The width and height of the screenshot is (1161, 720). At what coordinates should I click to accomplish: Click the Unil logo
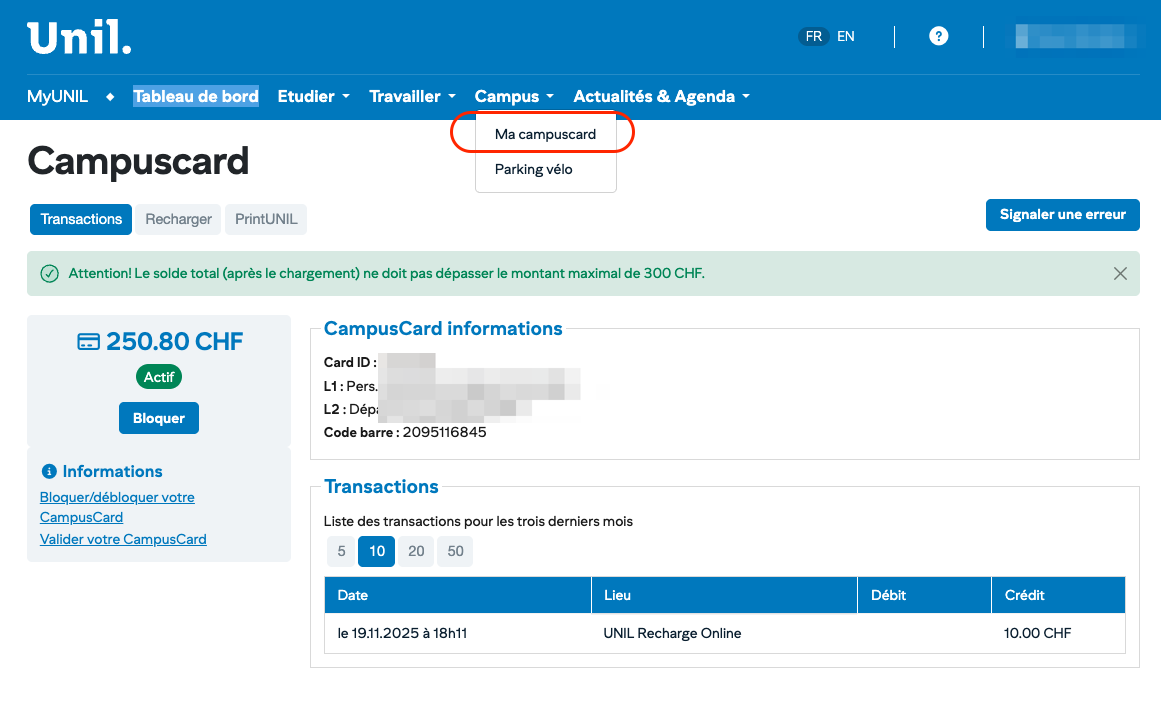point(79,37)
